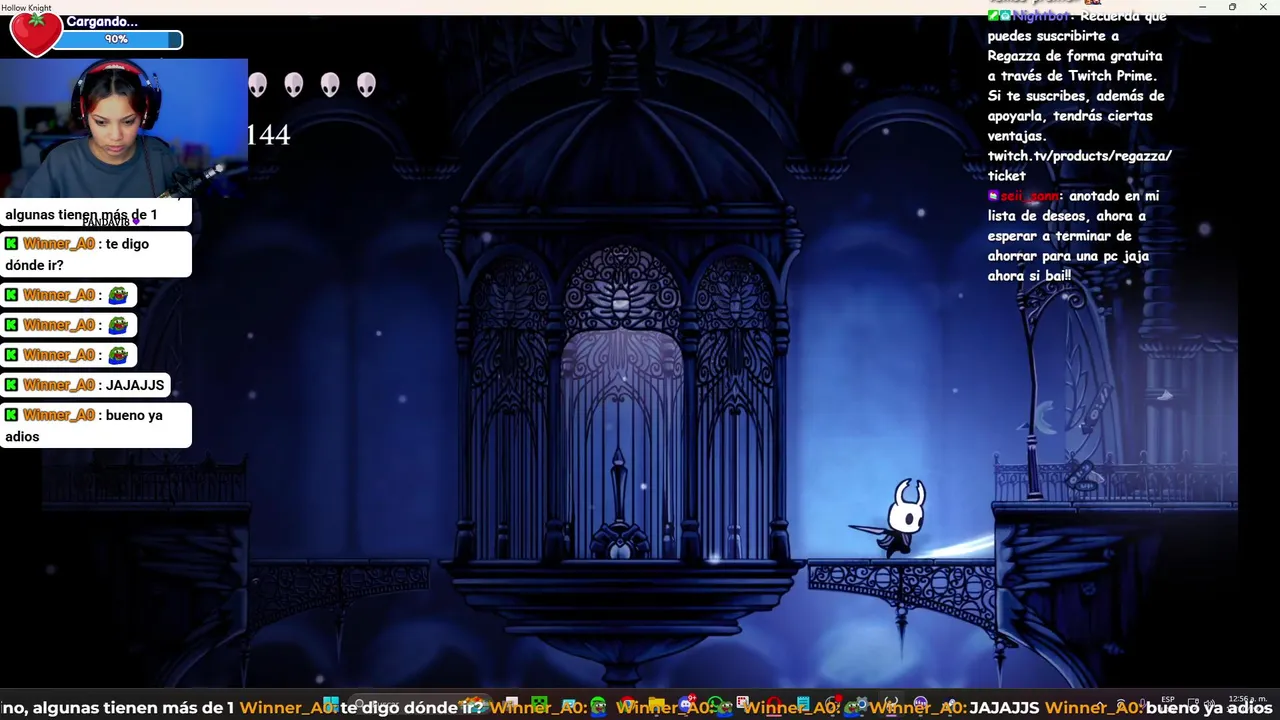Click the taskbar clock showing 12:56 a.m.
This screenshot has height=720, width=1280.
(1246, 700)
